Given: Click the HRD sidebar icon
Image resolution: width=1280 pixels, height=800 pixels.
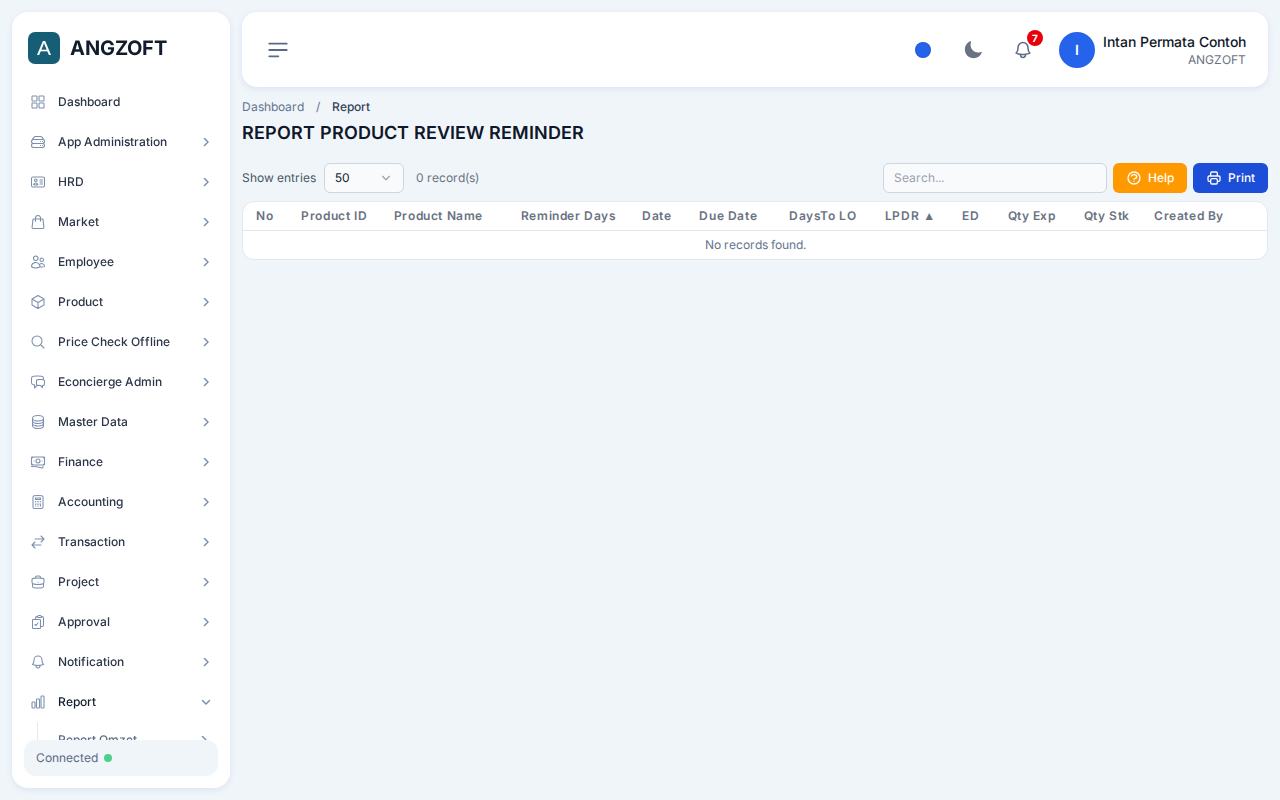Looking at the screenshot, I should click(x=38, y=182).
